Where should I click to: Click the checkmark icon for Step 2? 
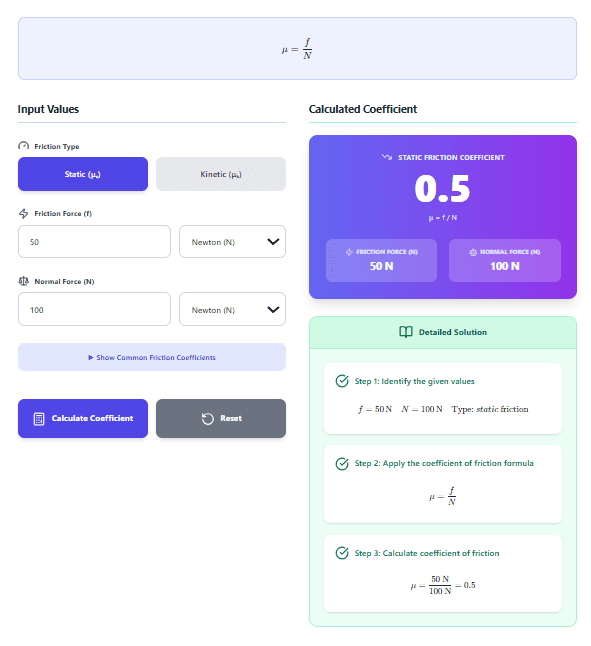(x=342, y=463)
